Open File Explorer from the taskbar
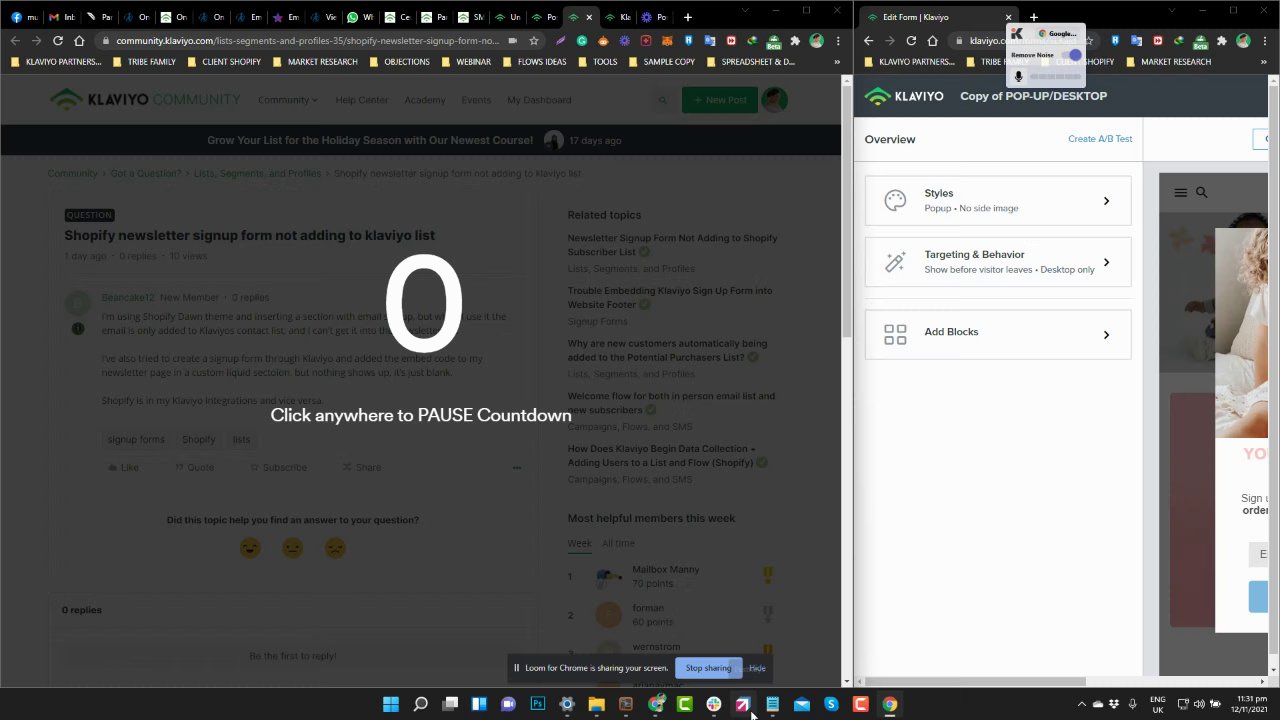 tap(596, 704)
